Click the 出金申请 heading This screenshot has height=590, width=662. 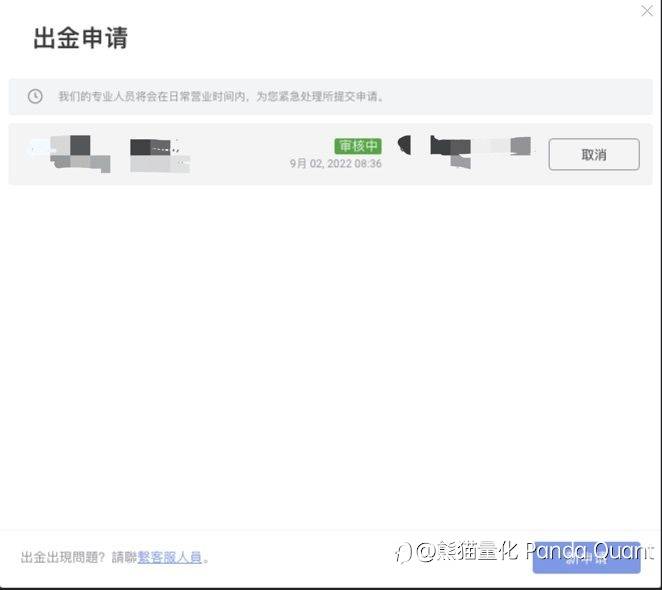(80, 38)
